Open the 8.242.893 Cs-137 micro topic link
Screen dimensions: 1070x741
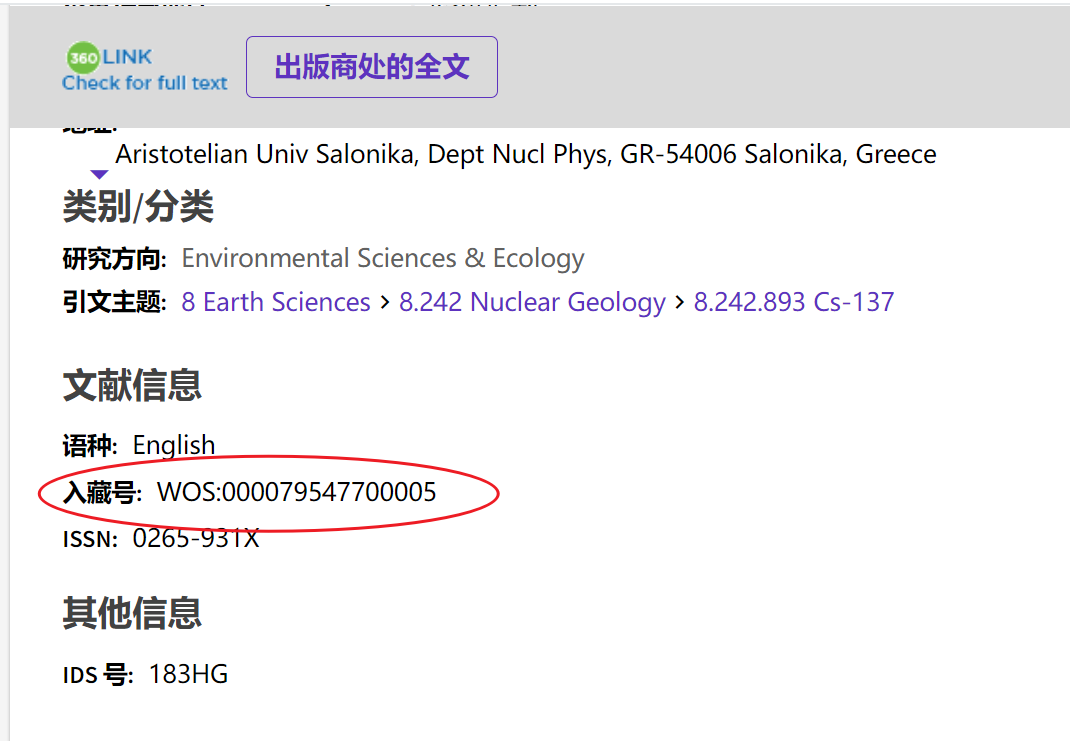(x=794, y=302)
